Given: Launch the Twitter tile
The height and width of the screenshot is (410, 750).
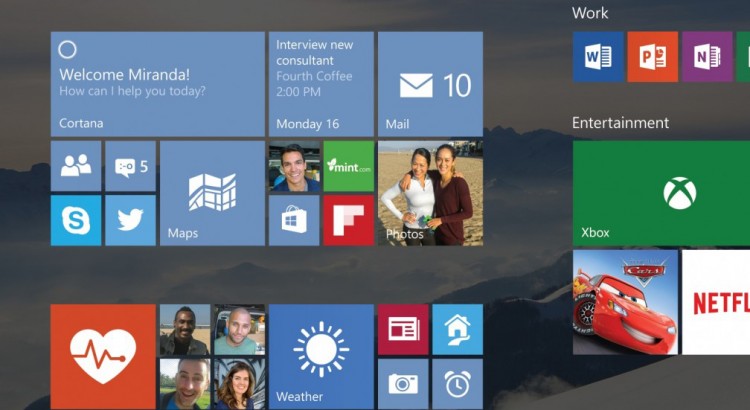Looking at the screenshot, I should (x=130, y=221).
